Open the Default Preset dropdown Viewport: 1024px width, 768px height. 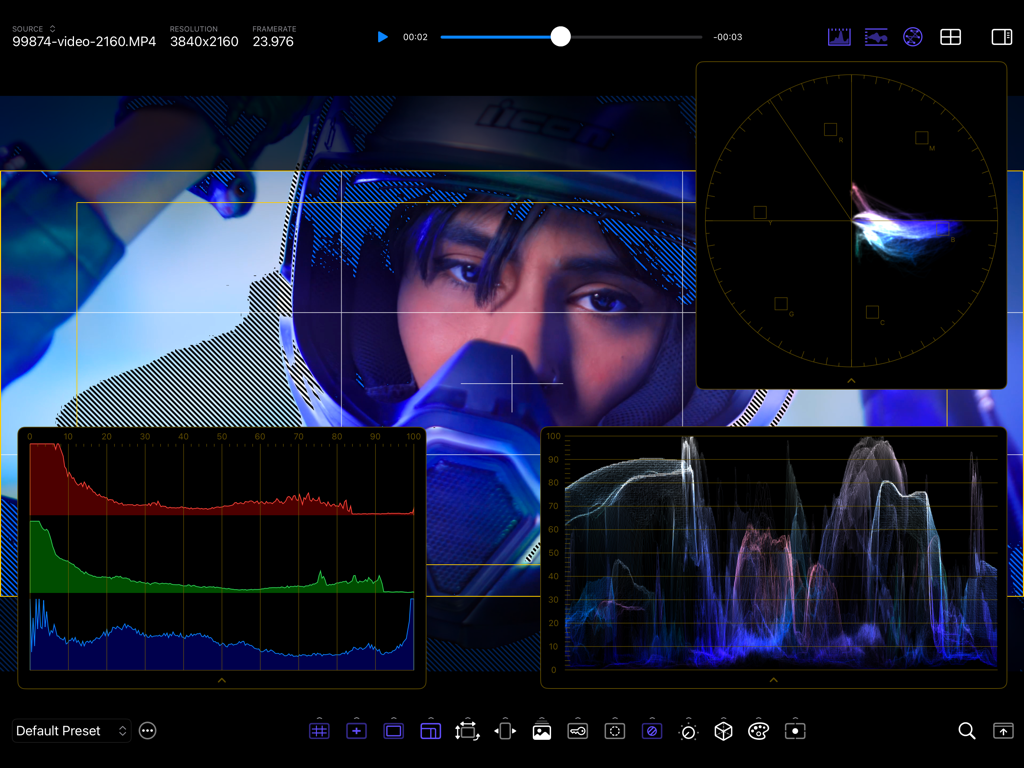71,730
